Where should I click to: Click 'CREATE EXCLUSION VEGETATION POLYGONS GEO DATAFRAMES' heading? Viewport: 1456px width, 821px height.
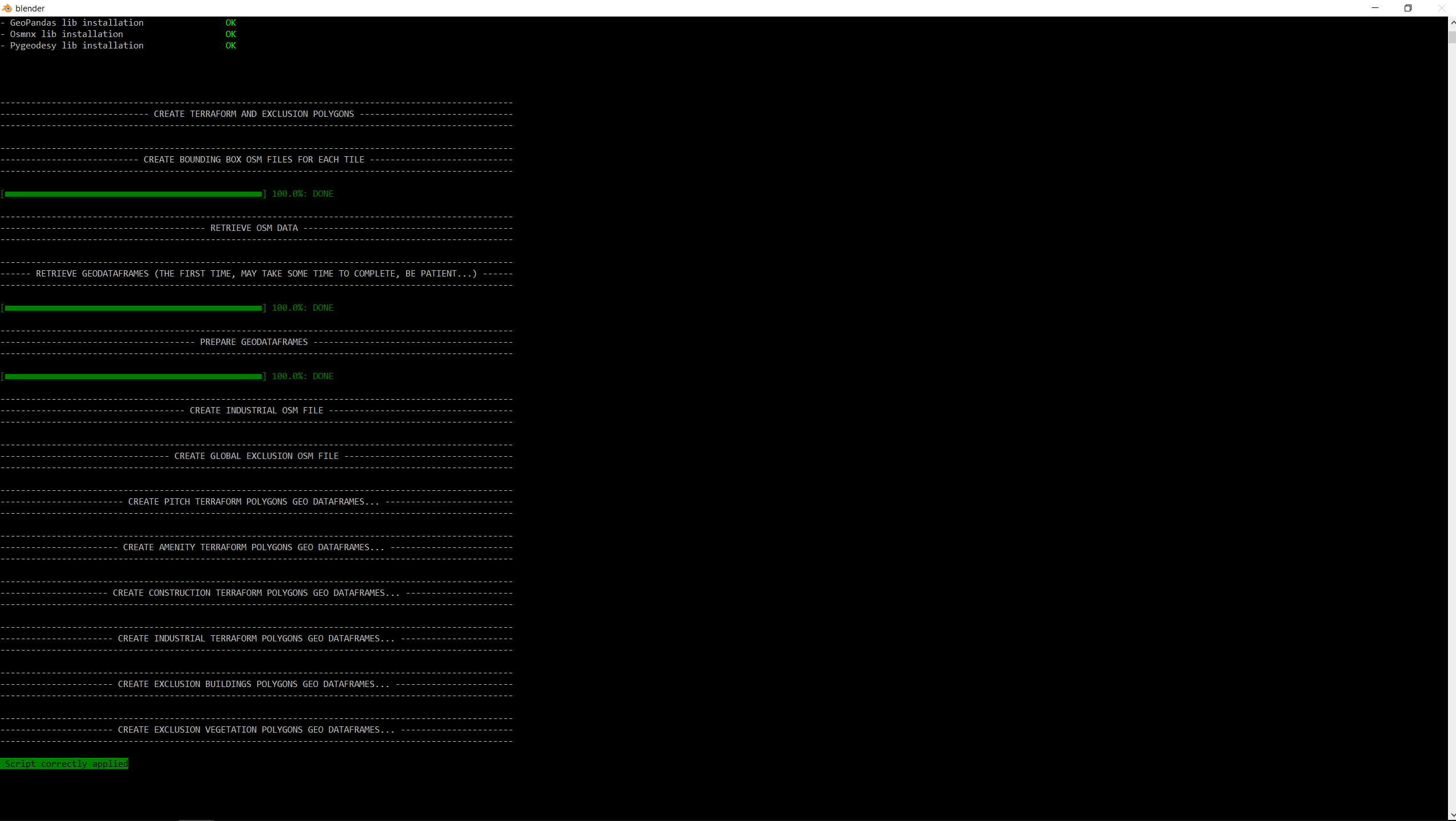click(257, 730)
